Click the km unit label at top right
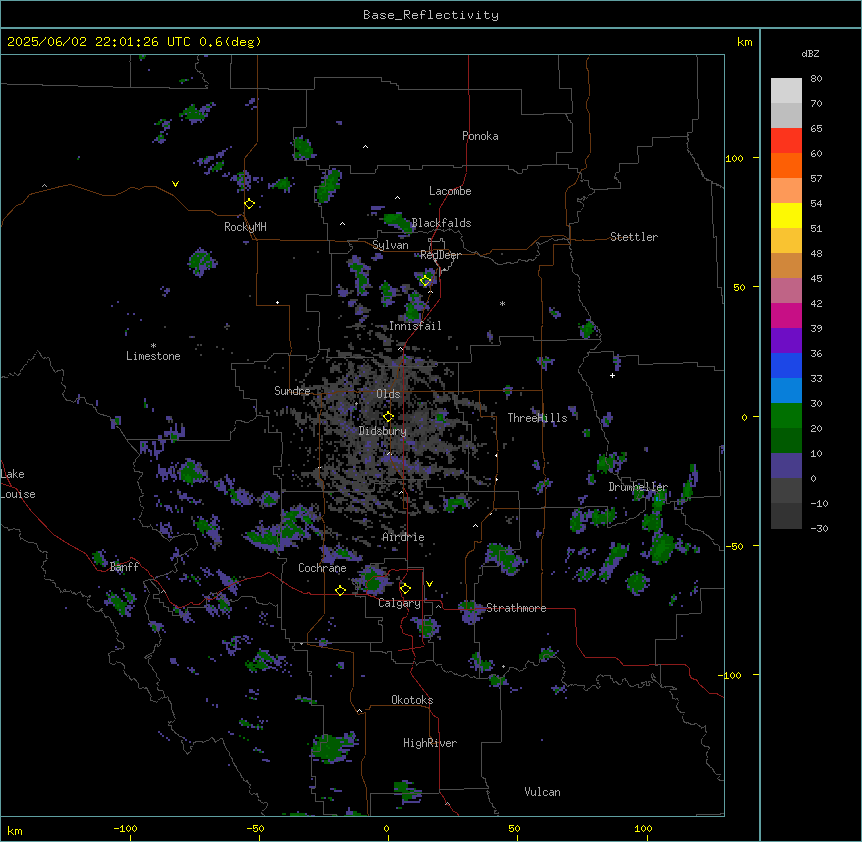Screen dimensions: 862x842 744,42
